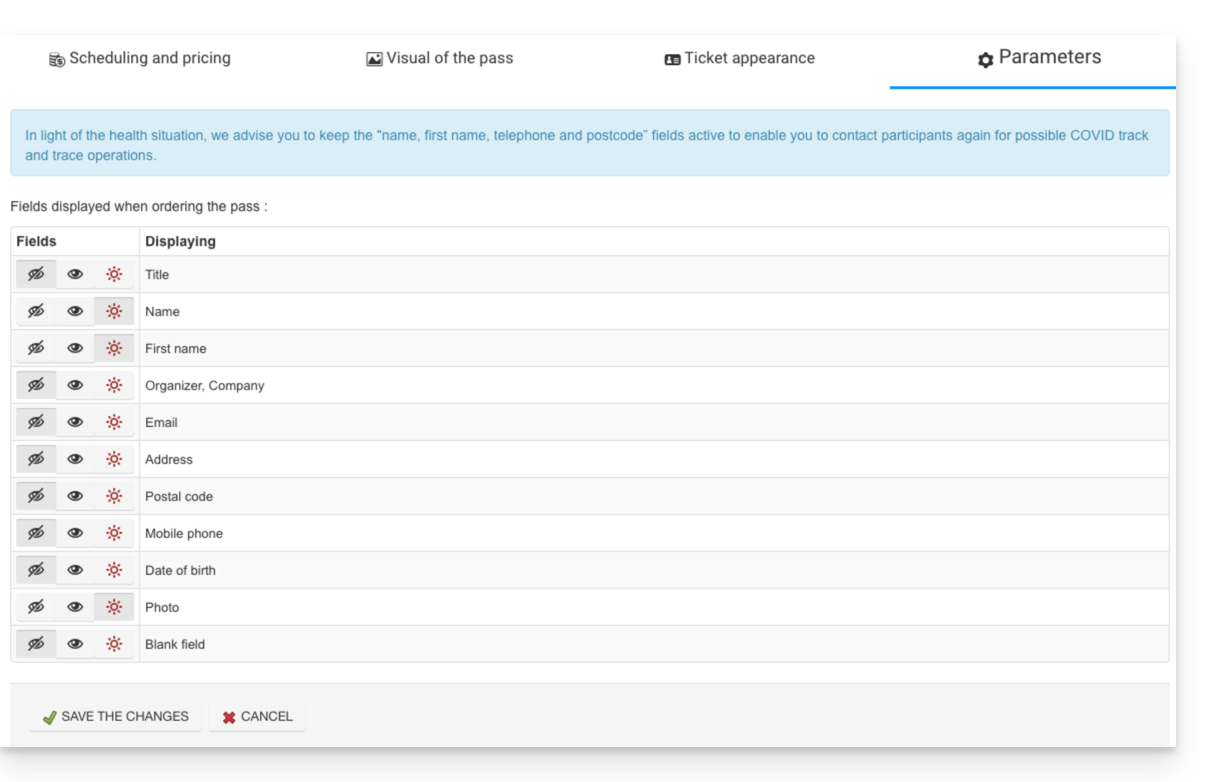The width and height of the screenshot is (1211, 782).
Task: Open the Scheduling and pricing tab
Action: coord(140,58)
